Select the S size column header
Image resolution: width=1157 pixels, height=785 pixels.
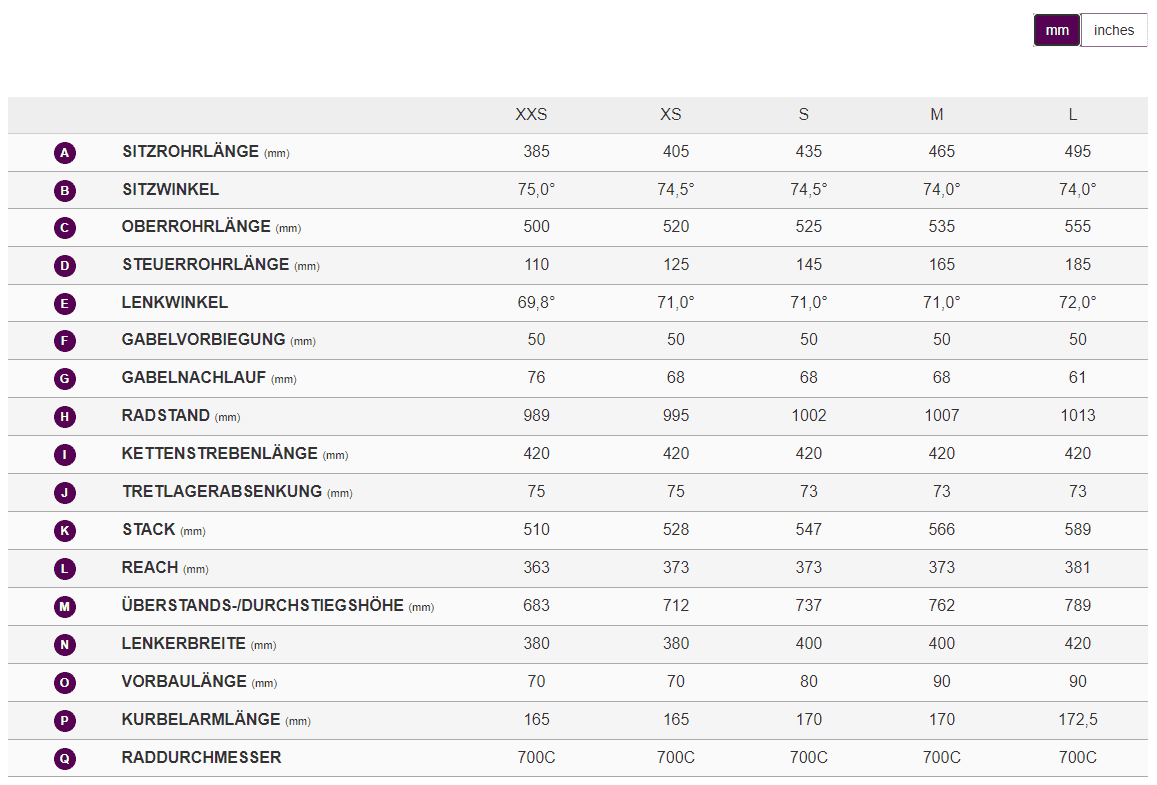tap(804, 114)
